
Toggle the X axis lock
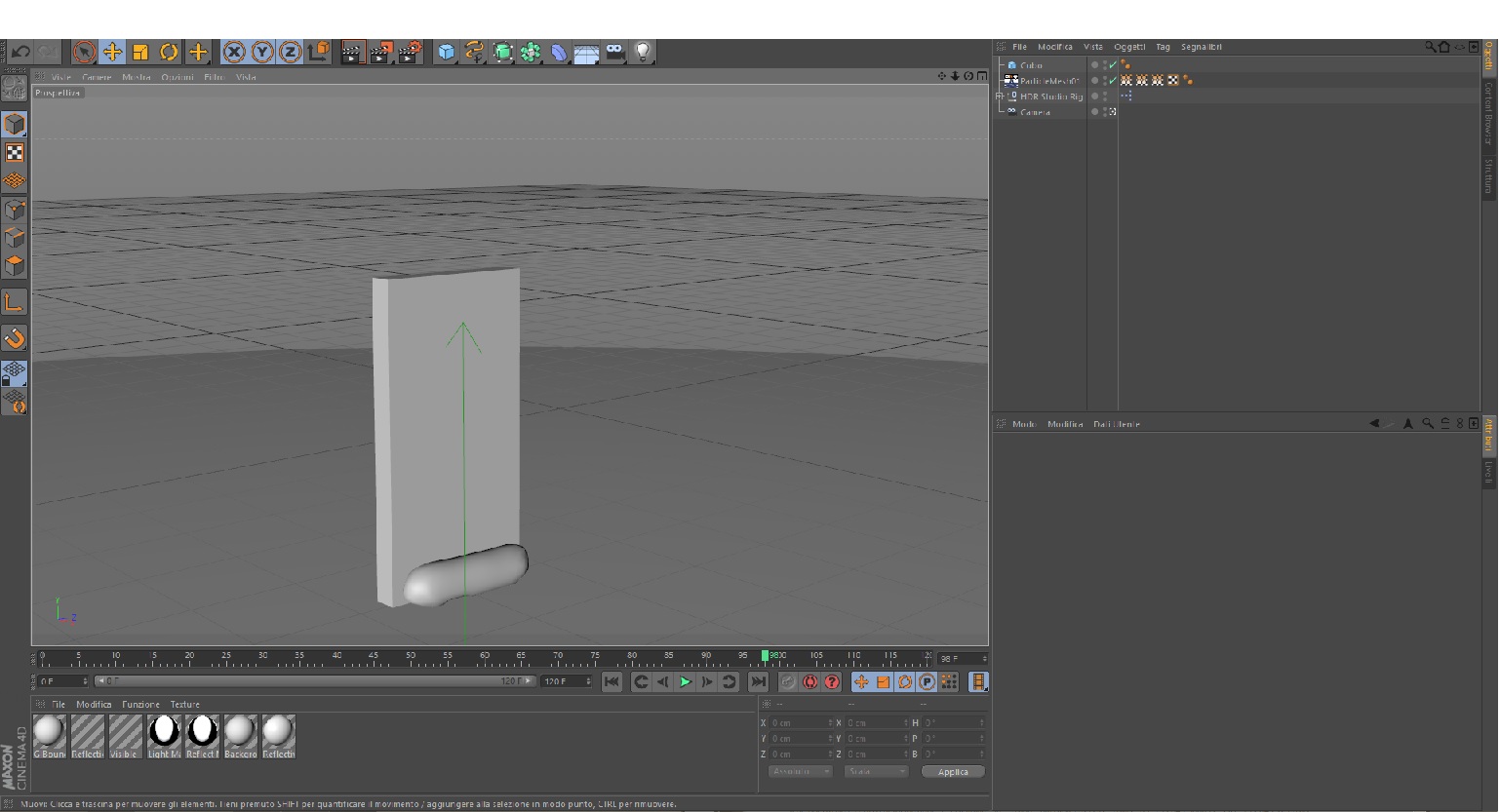coord(234,53)
